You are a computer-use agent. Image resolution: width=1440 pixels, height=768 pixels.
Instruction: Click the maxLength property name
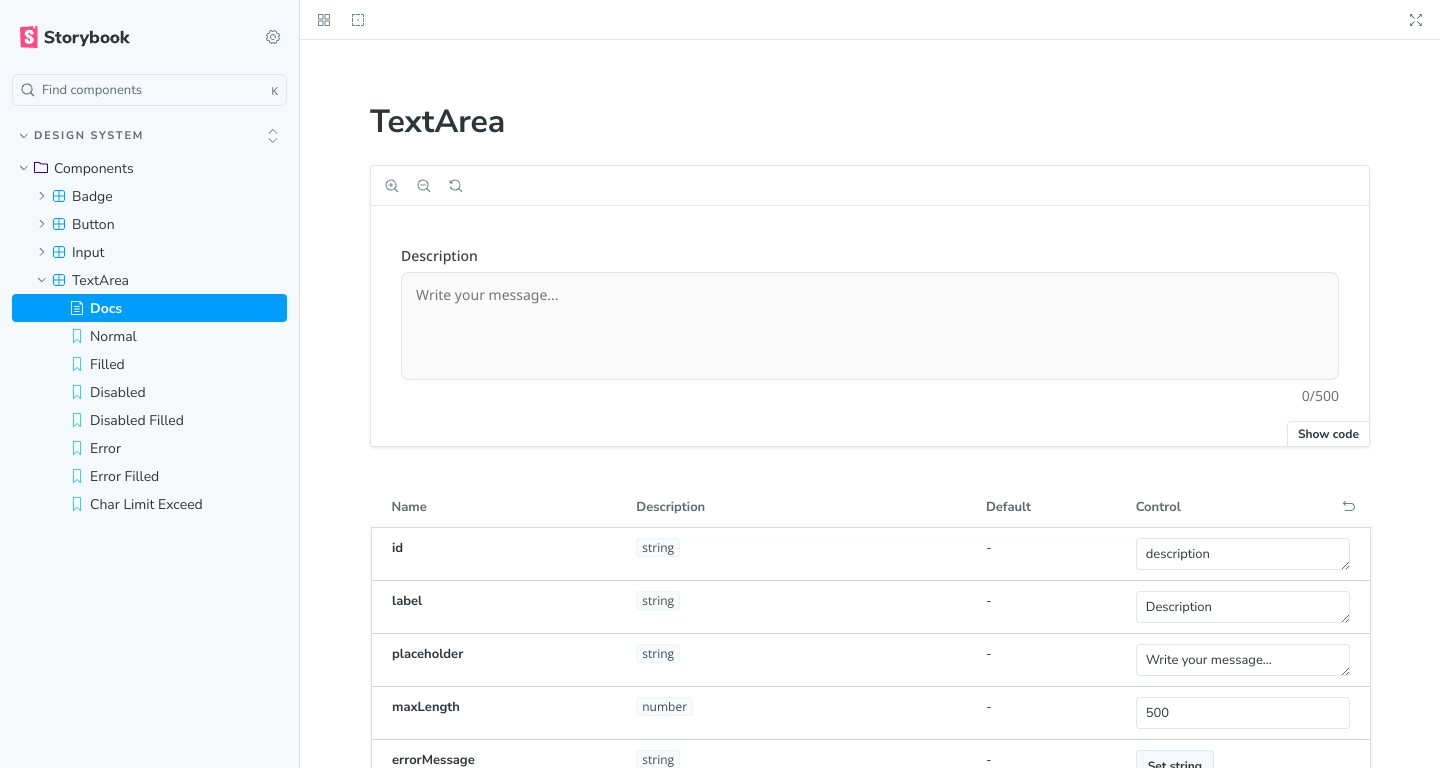click(426, 707)
